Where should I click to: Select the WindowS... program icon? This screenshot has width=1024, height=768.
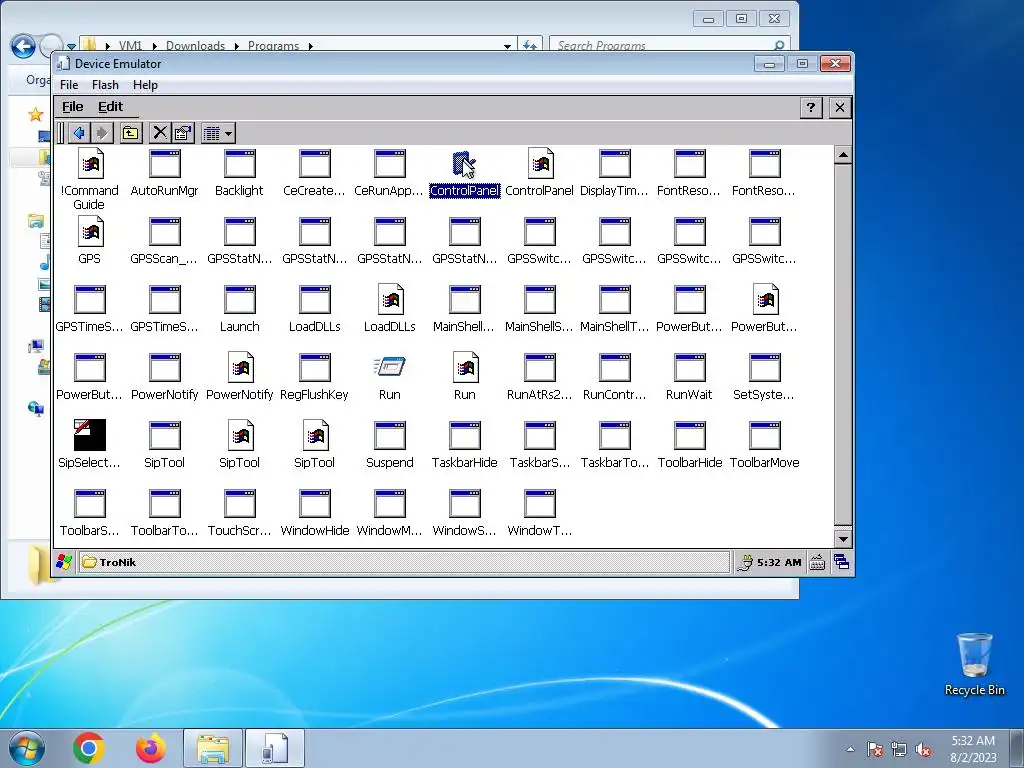click(464, 504)
